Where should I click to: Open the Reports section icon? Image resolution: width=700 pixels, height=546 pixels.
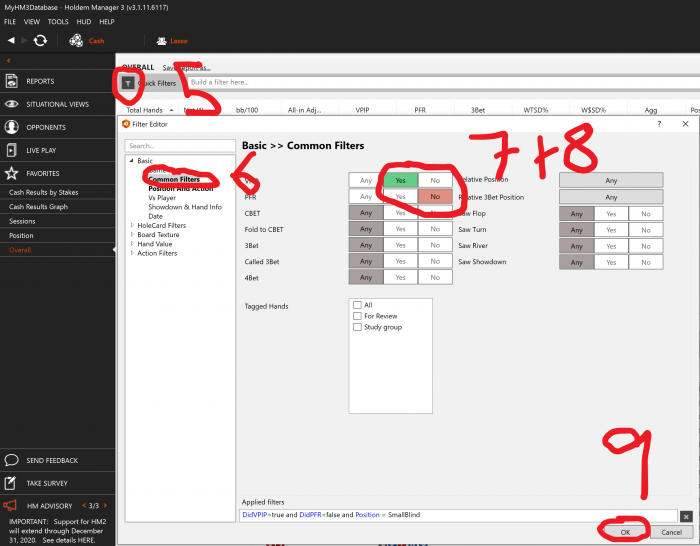12,81
